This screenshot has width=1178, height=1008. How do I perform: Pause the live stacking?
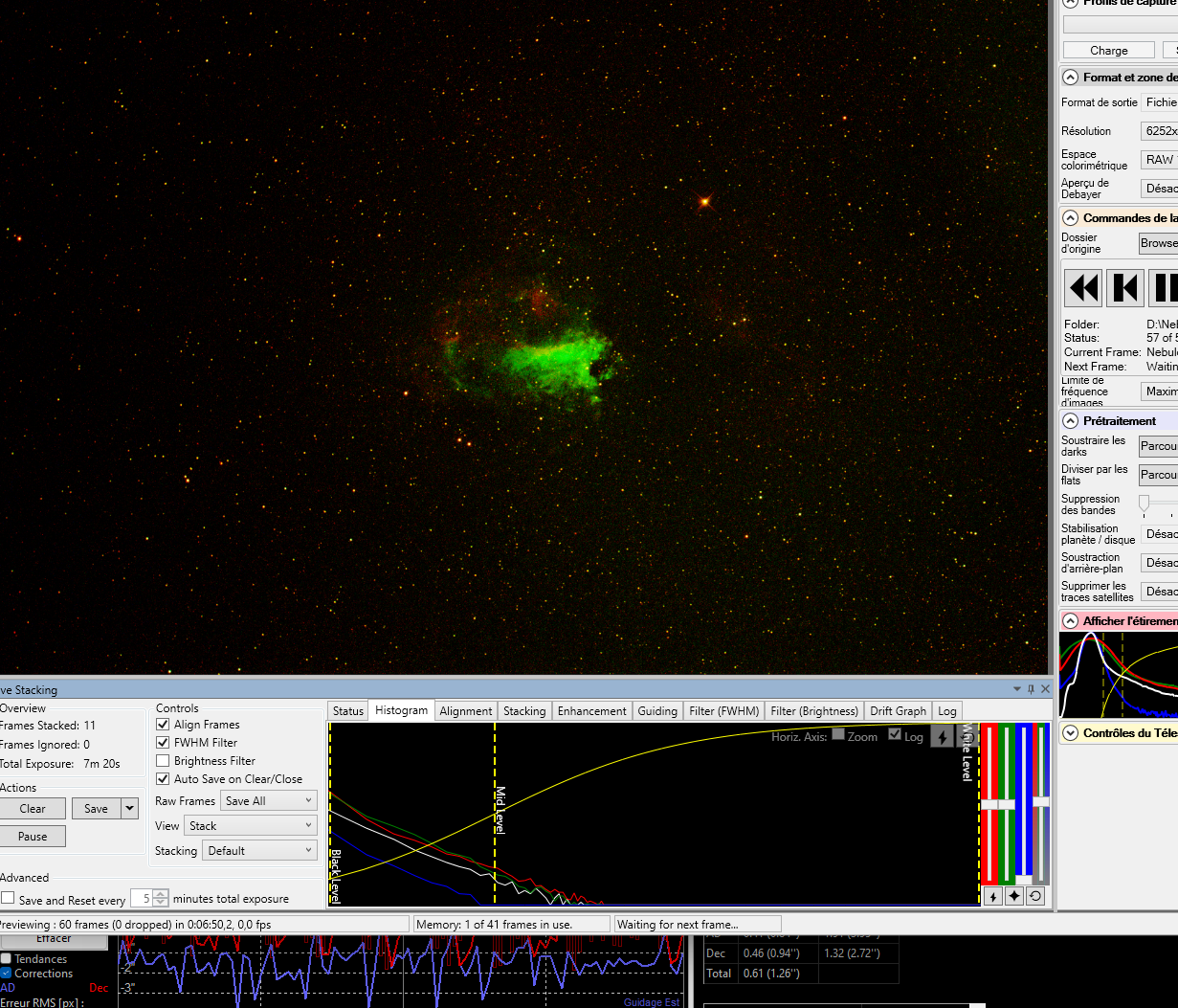[x=33, y=837]
